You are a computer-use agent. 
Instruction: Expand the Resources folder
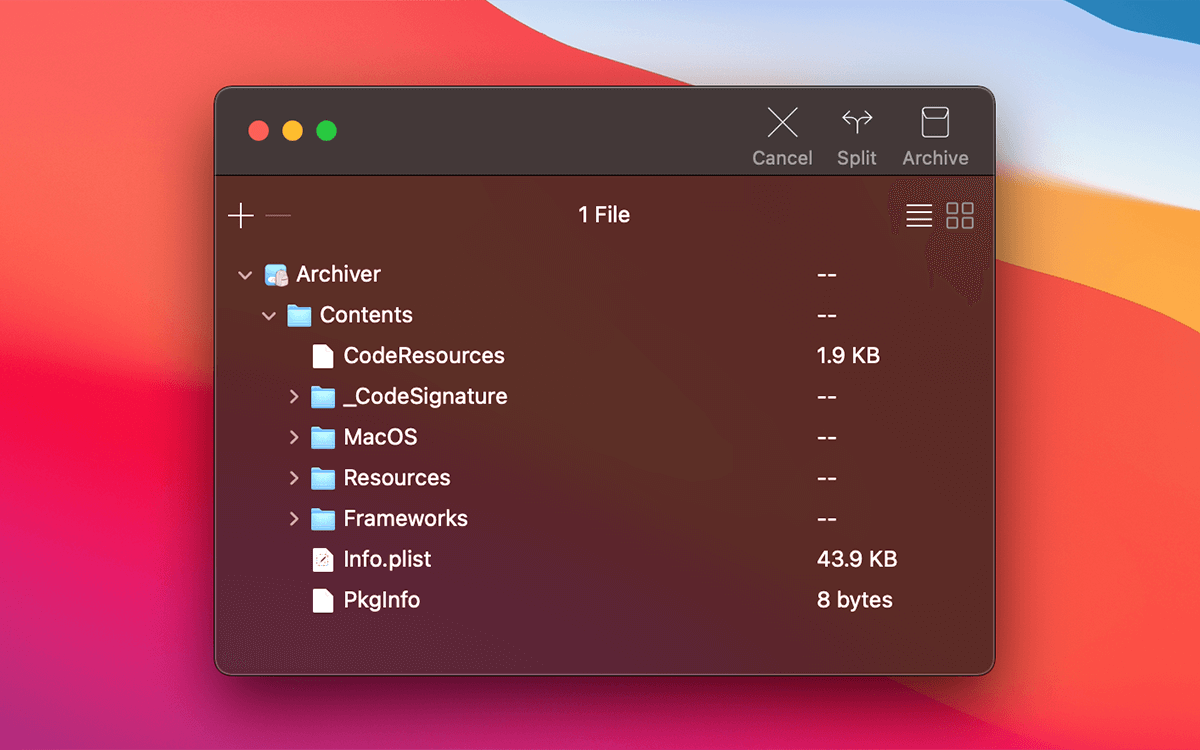pos(293,478)
